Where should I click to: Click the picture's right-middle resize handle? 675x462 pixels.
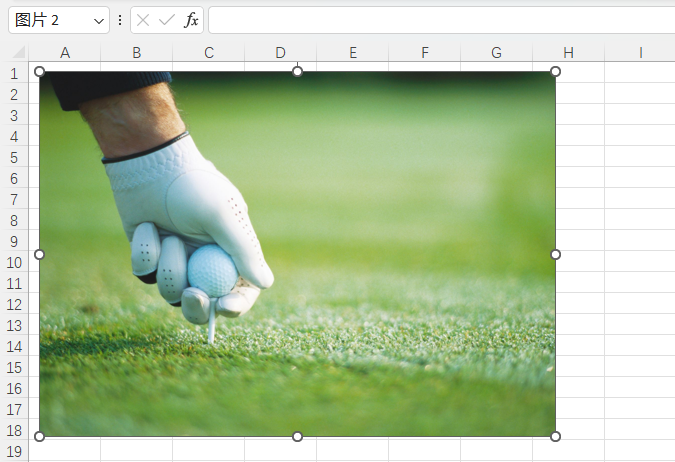[556, 254]
